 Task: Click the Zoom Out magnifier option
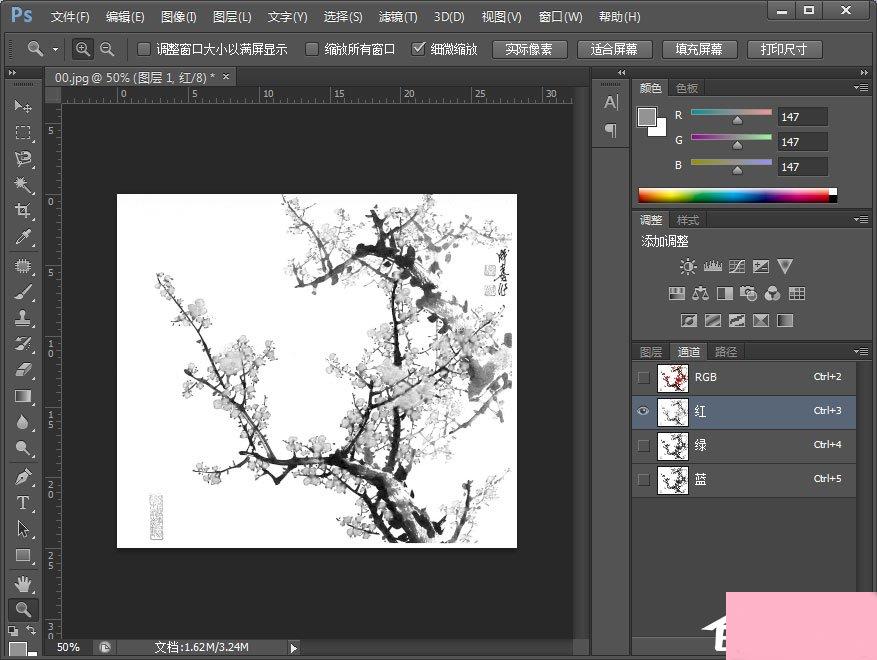[107, 49]
